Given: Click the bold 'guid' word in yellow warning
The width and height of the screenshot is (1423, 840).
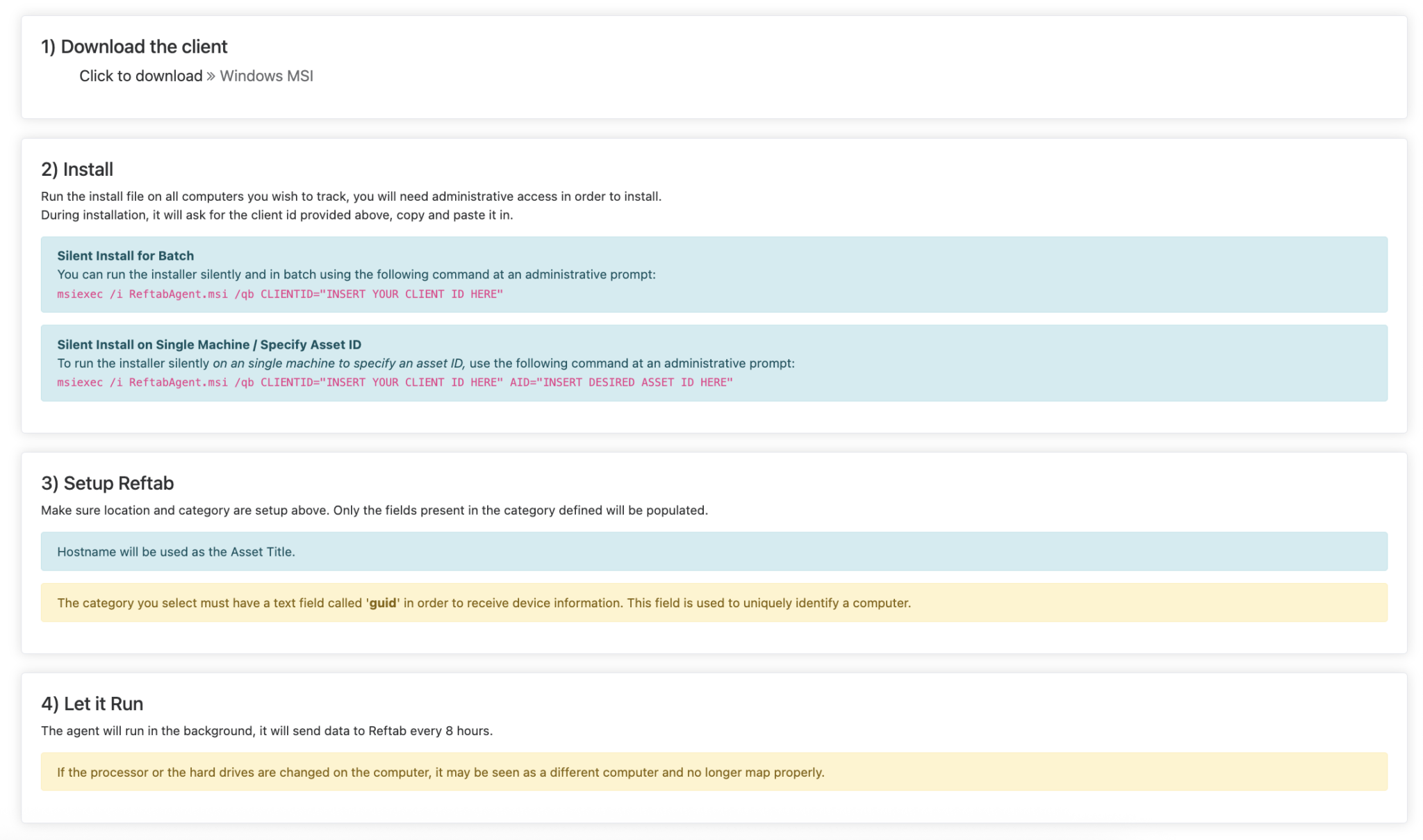Looking at the screenshot, I should [383, 603].
